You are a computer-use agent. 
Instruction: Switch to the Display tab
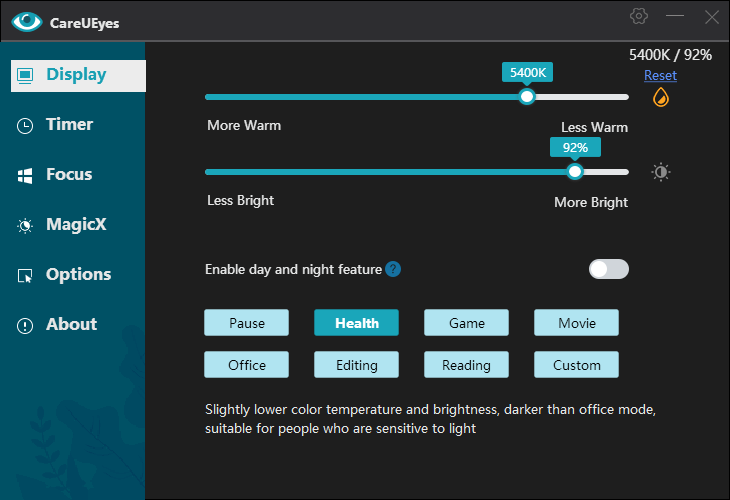coord(78,75)
